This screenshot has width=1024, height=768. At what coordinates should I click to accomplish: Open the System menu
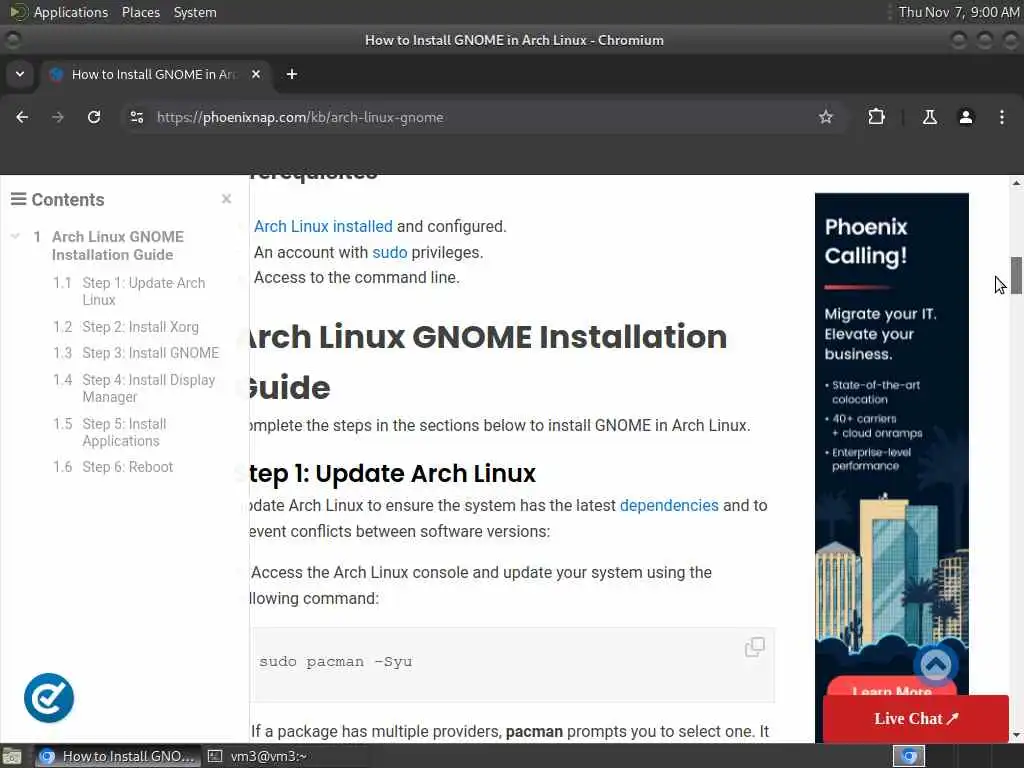pyautogui.click(x=195, y=12)
